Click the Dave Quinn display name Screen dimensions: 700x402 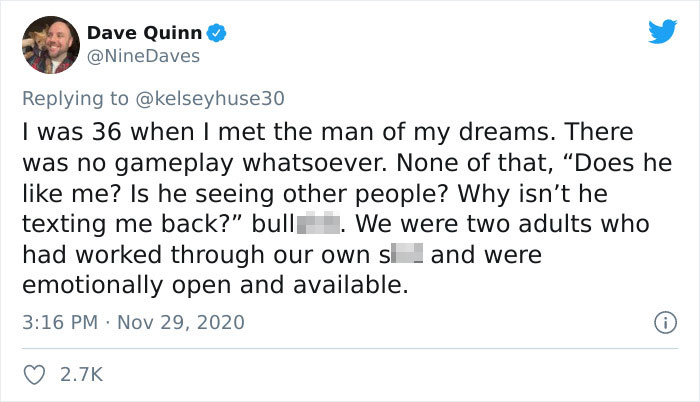[158, 33]
